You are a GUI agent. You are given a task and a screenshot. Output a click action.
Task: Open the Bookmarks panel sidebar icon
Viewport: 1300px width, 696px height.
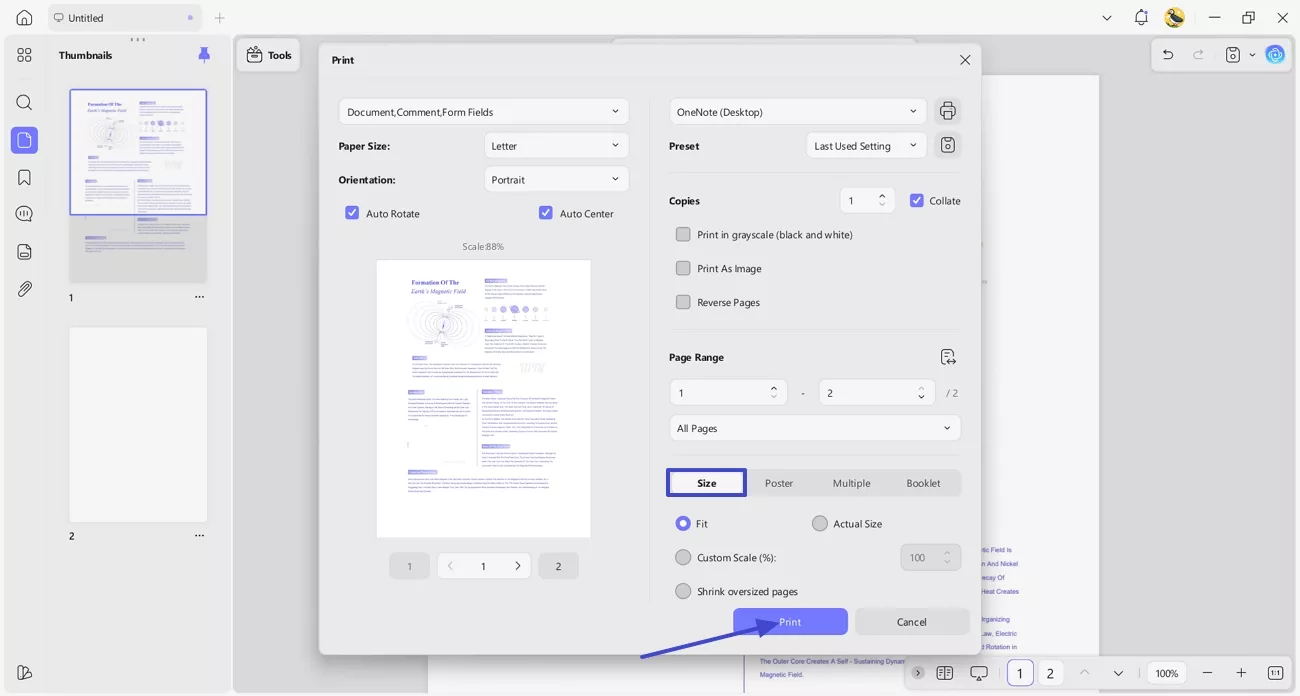click(24, 178)
